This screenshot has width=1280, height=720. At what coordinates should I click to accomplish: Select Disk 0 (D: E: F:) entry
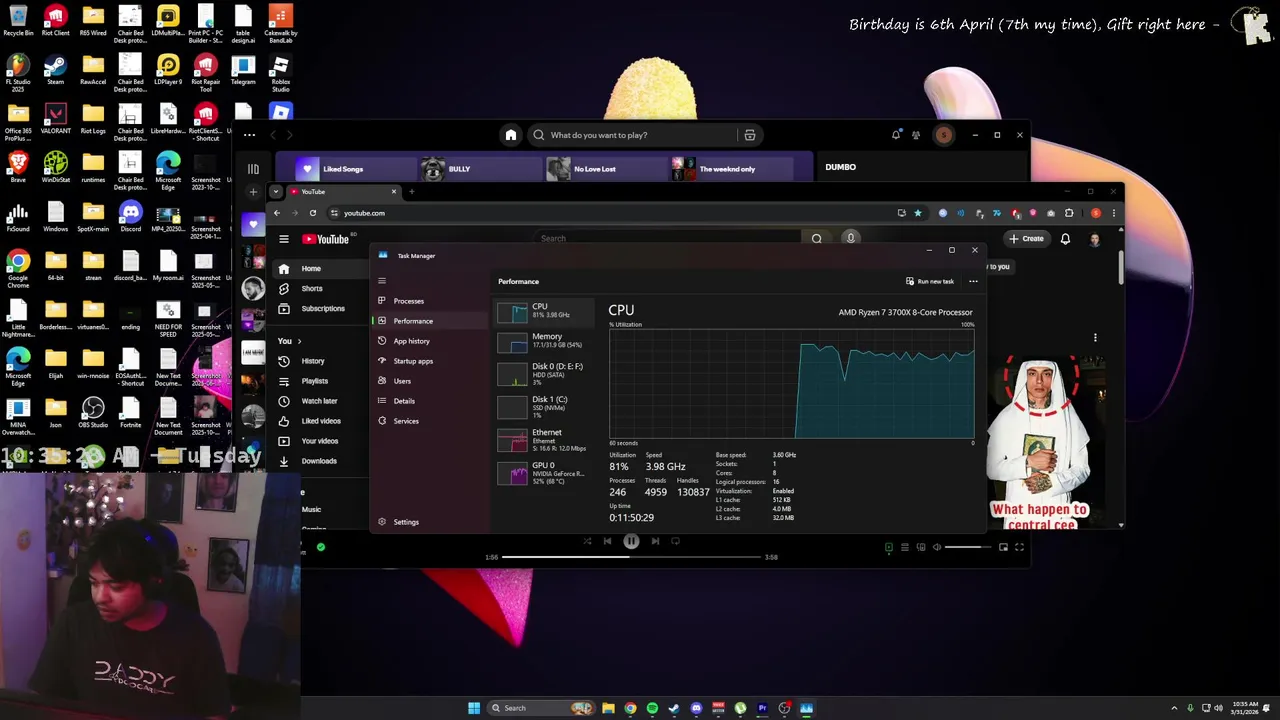coord(545,374)
